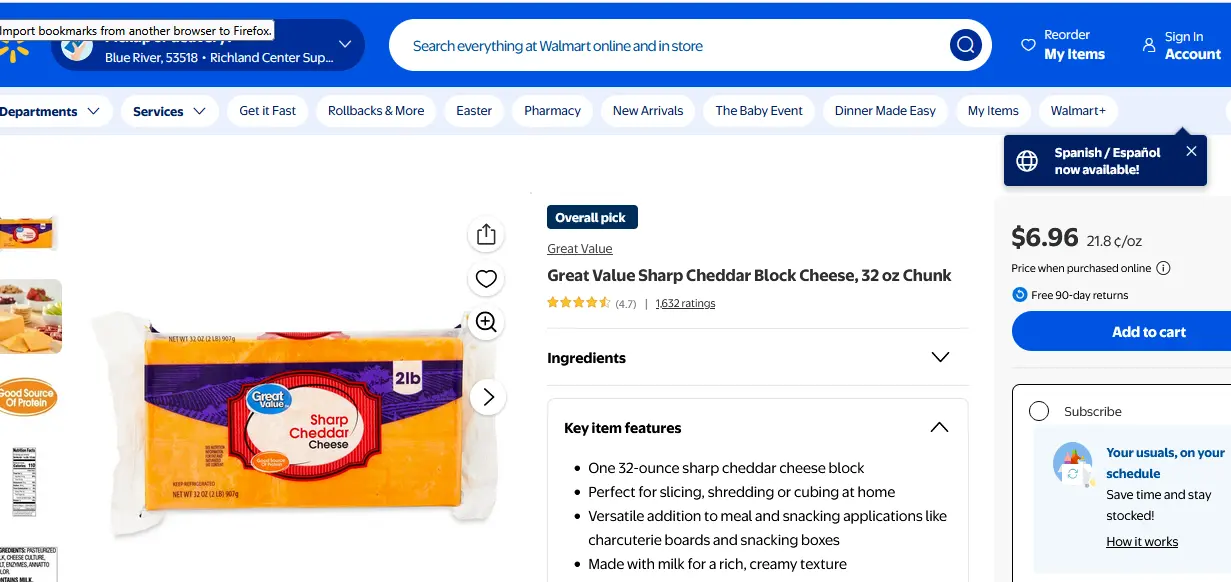Open the Services dropdown menu

point(169,111)
